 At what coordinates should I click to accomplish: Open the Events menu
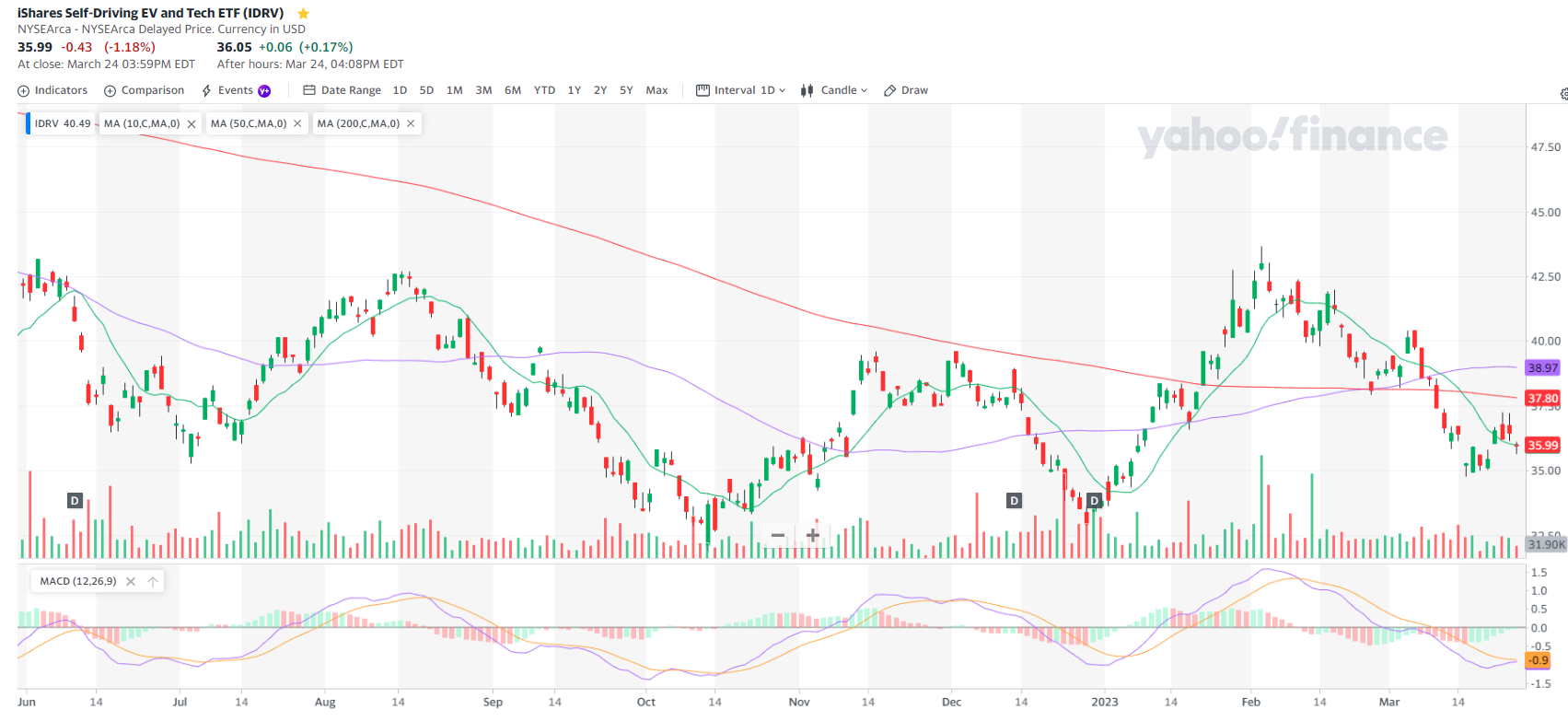click(x=236, y=90)
